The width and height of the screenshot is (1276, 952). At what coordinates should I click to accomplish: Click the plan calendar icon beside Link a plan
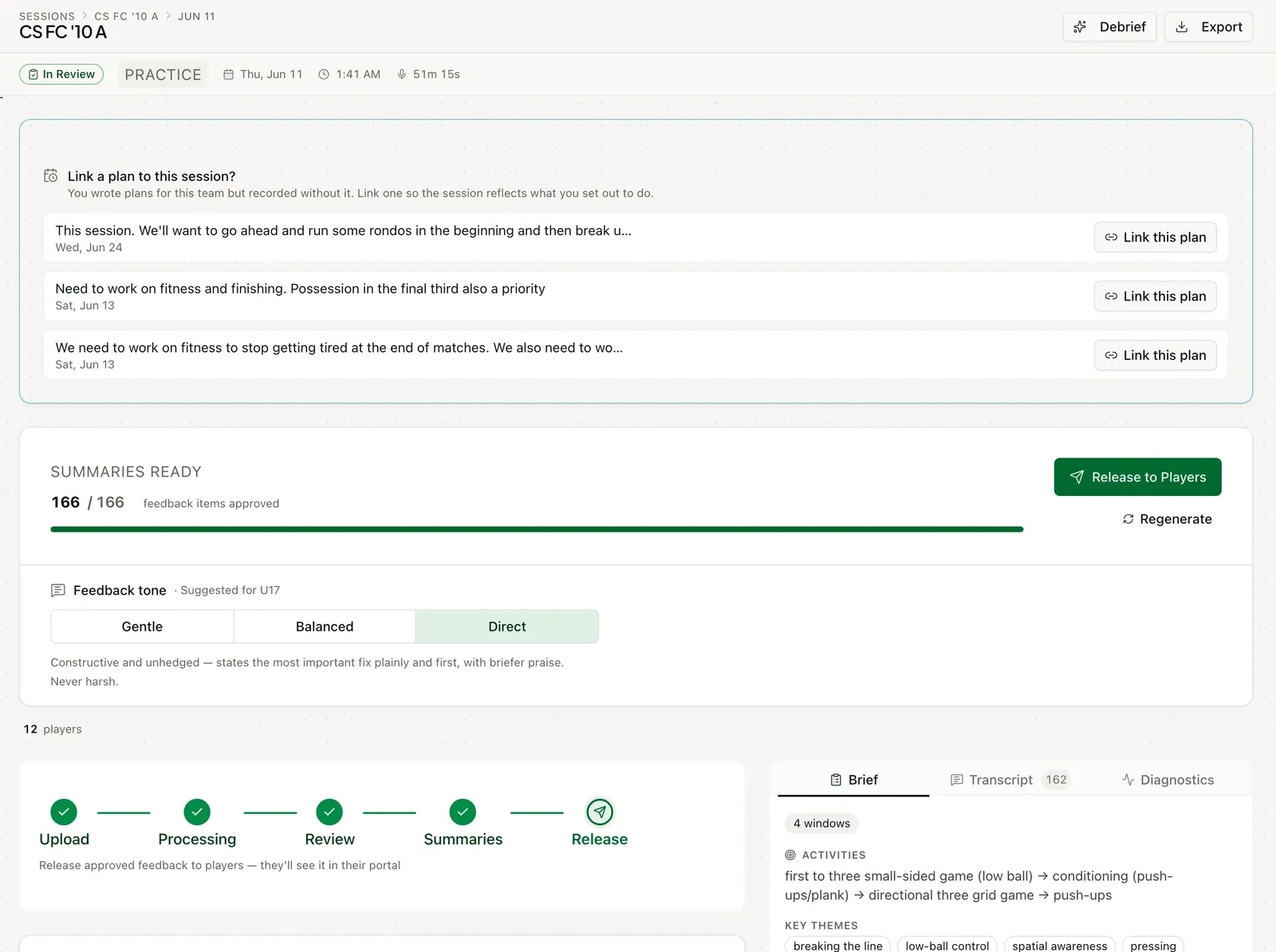(51, 175)
